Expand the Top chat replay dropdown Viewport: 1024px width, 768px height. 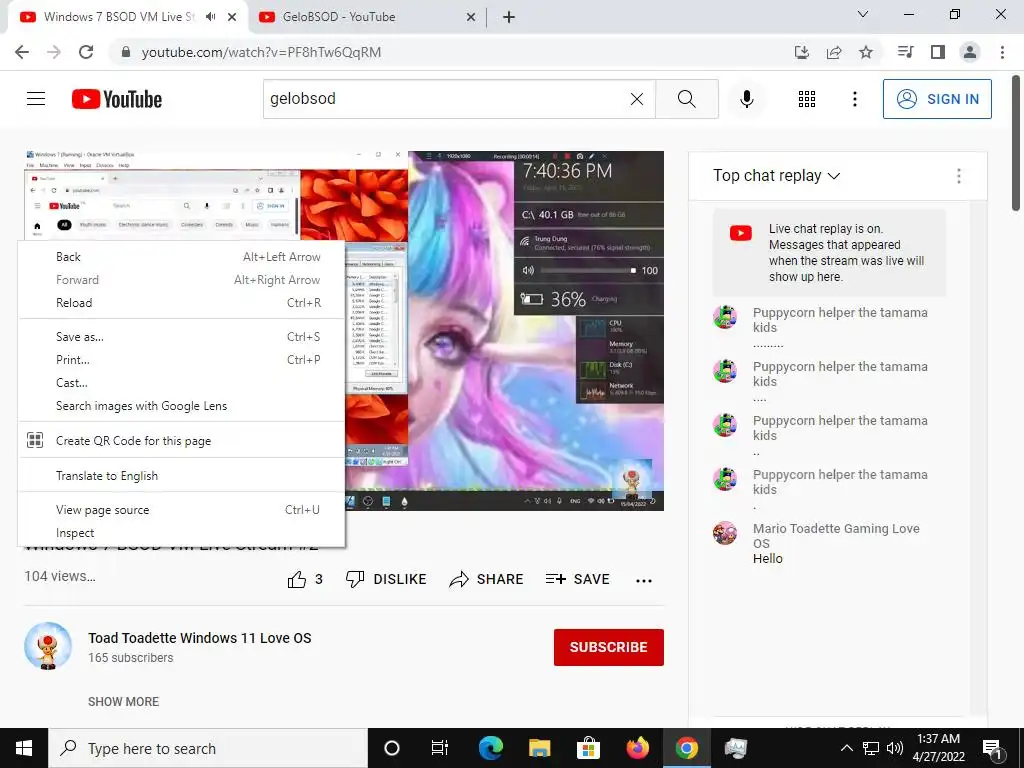coord(776,176)
